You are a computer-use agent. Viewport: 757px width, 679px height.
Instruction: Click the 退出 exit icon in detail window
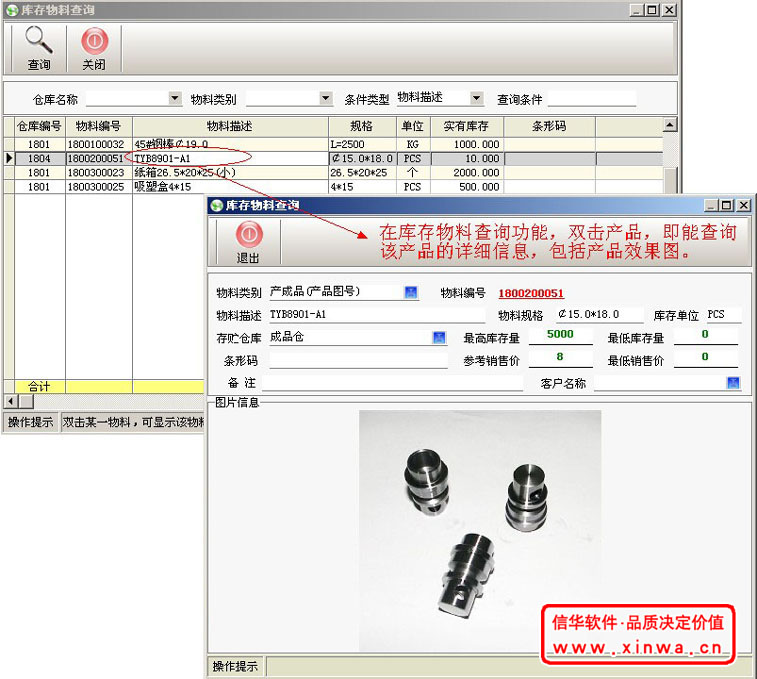pos(248,235)
